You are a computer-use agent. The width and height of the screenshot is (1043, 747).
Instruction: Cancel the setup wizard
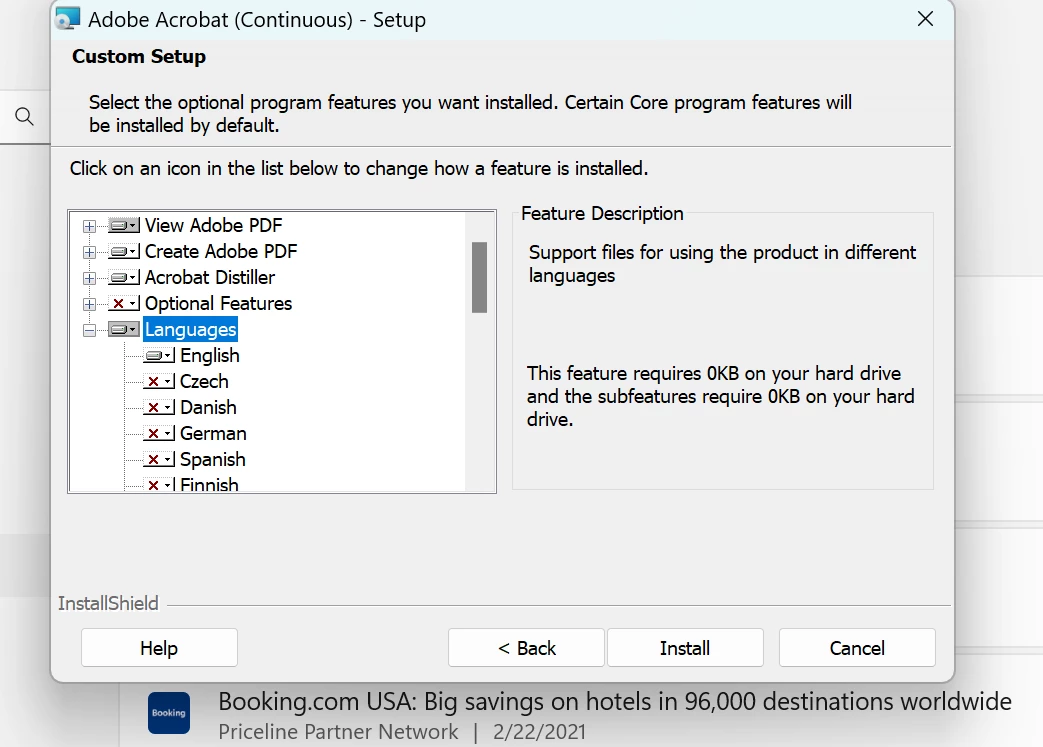point(857,648)
